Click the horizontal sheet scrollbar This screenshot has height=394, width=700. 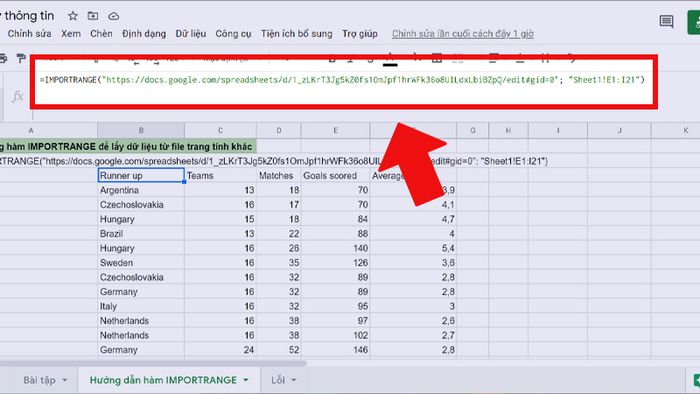[x=152, y=363]
